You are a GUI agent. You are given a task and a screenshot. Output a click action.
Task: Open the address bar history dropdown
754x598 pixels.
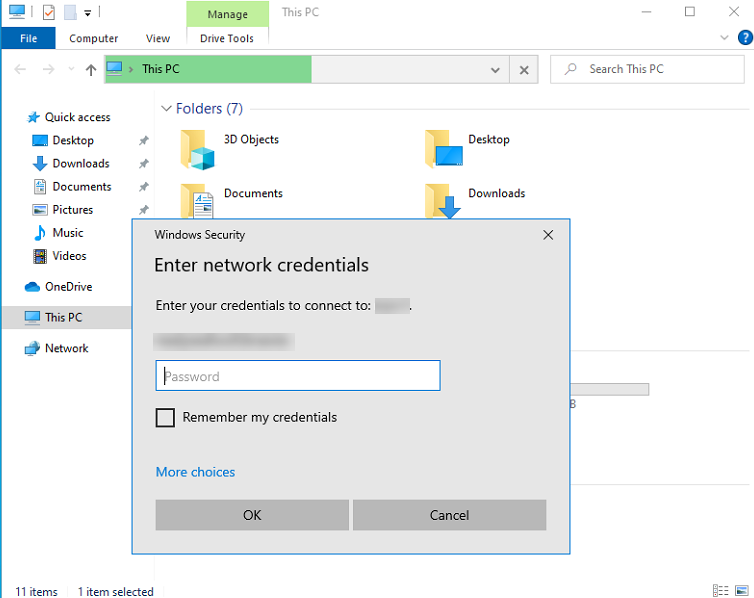click(x=495, y=70)
